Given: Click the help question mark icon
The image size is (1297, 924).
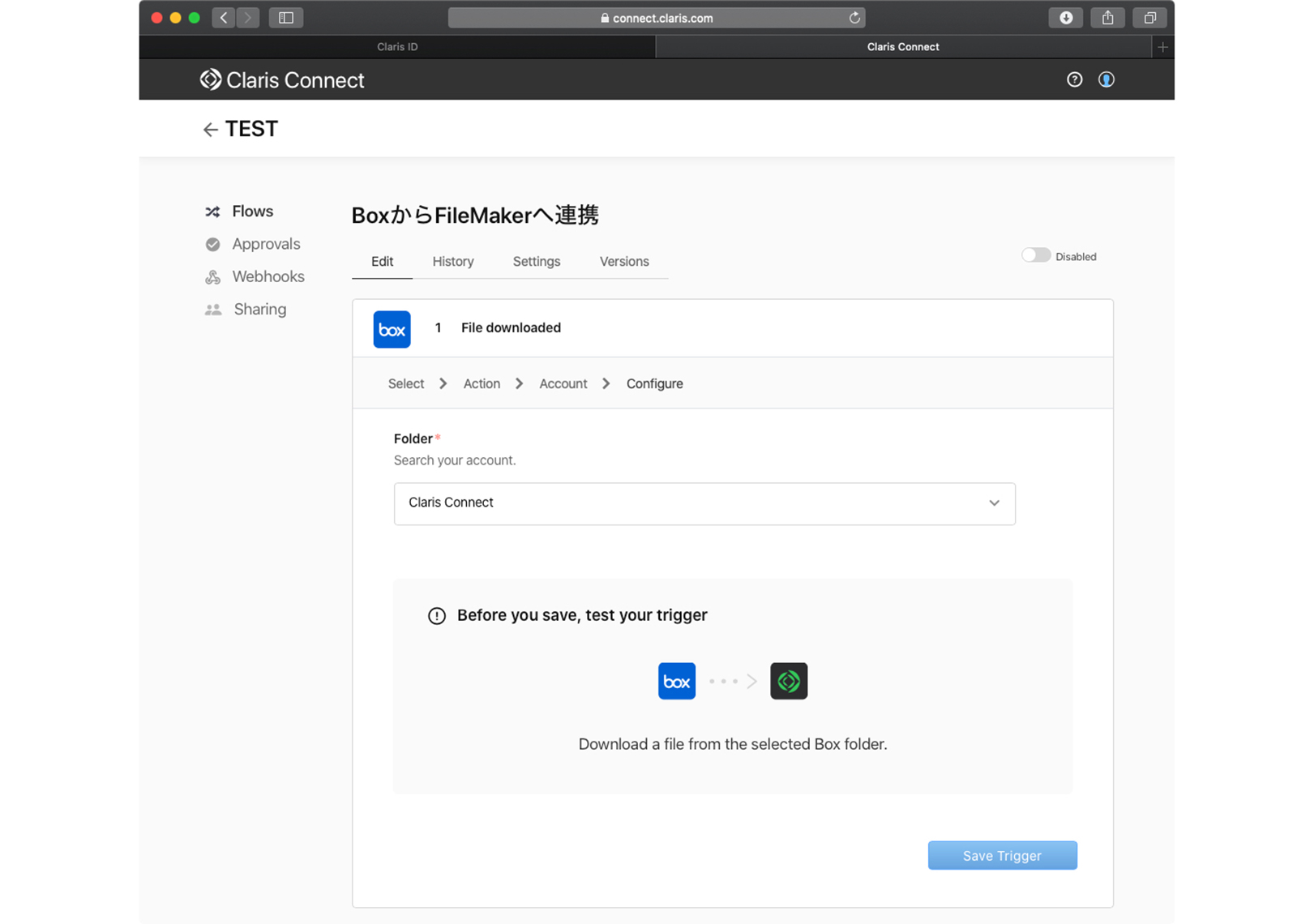Looking at the screenshot, I should pos(1074,79).
